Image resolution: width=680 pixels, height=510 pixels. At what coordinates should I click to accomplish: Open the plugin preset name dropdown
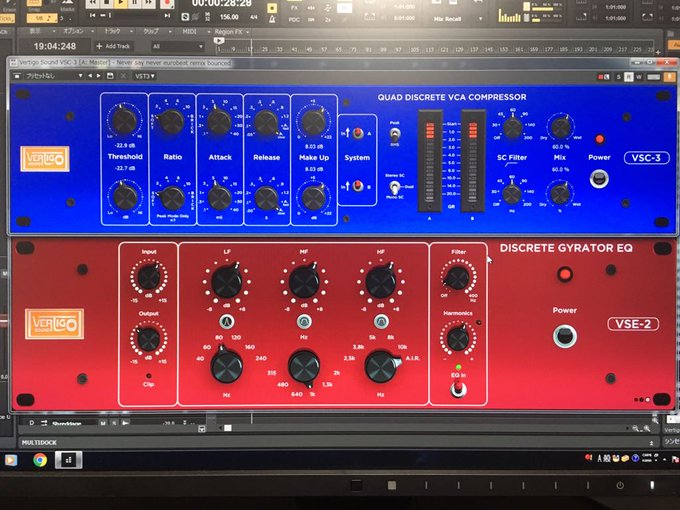54,76
